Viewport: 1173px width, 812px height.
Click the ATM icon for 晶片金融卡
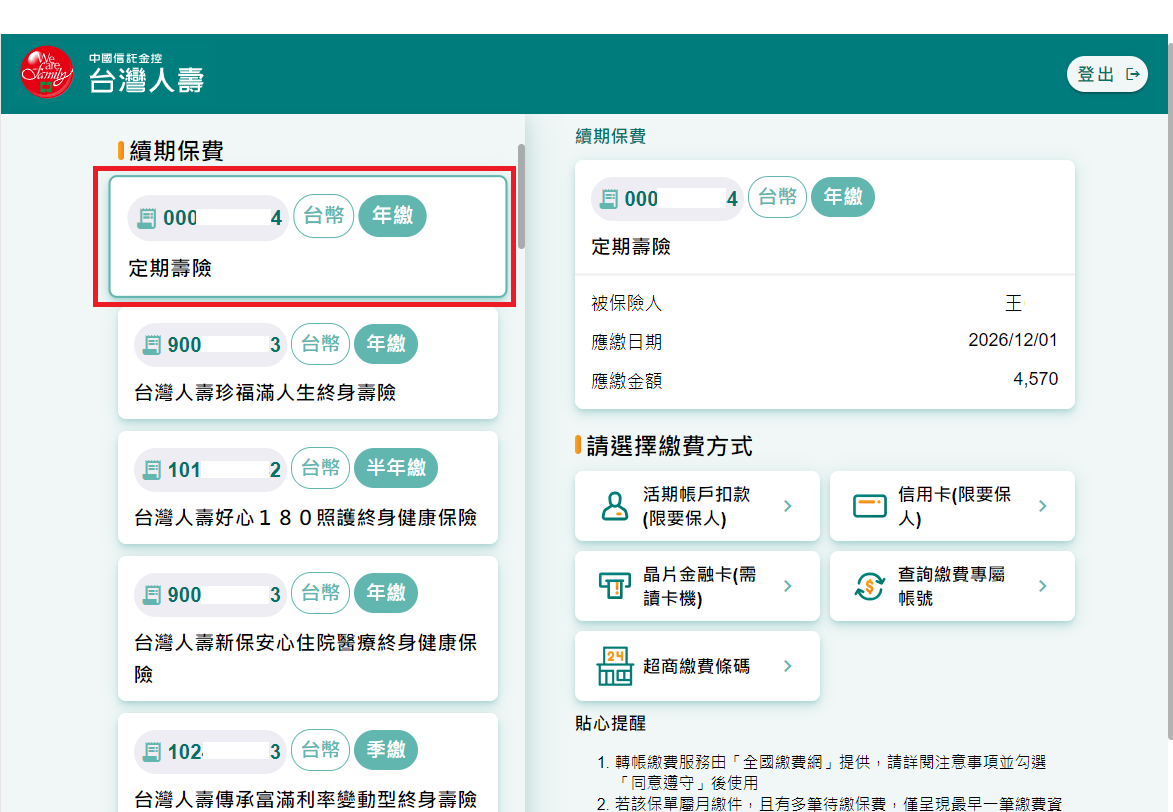point(615,586)
